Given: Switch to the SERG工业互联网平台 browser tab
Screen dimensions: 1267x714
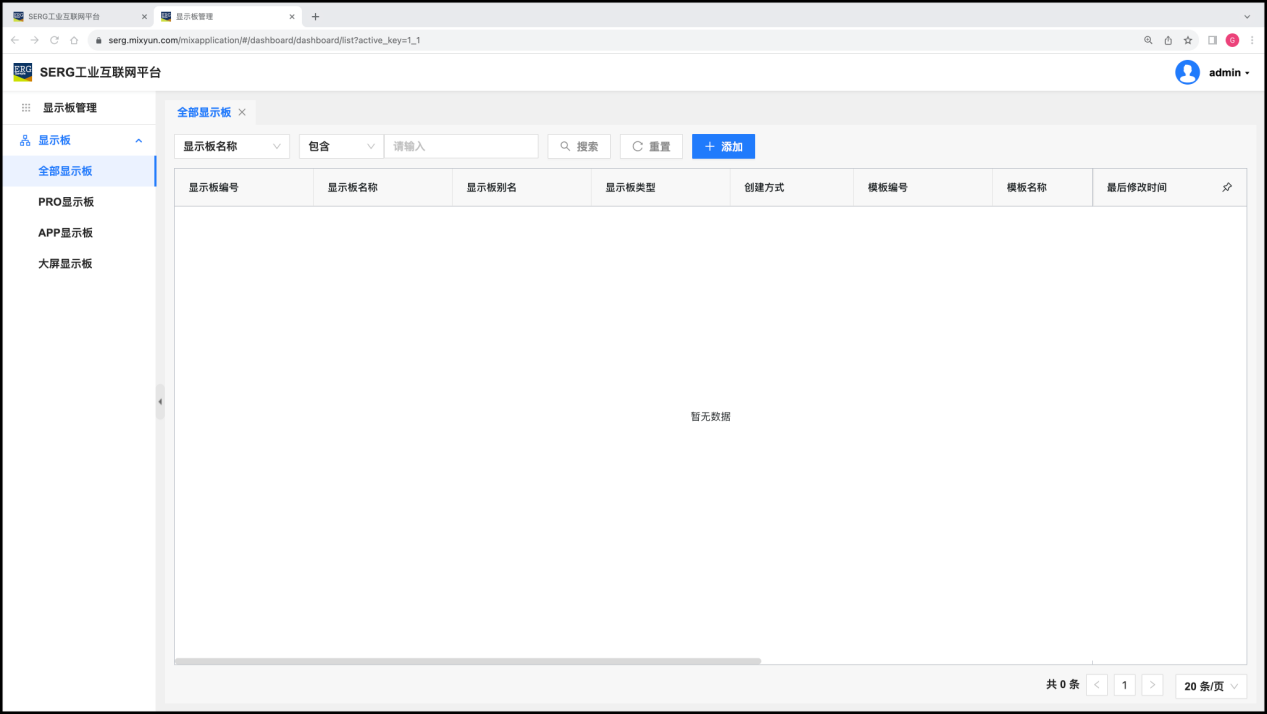Looking at the screenshot, I should pyautogui.click(x=70, y=16).
